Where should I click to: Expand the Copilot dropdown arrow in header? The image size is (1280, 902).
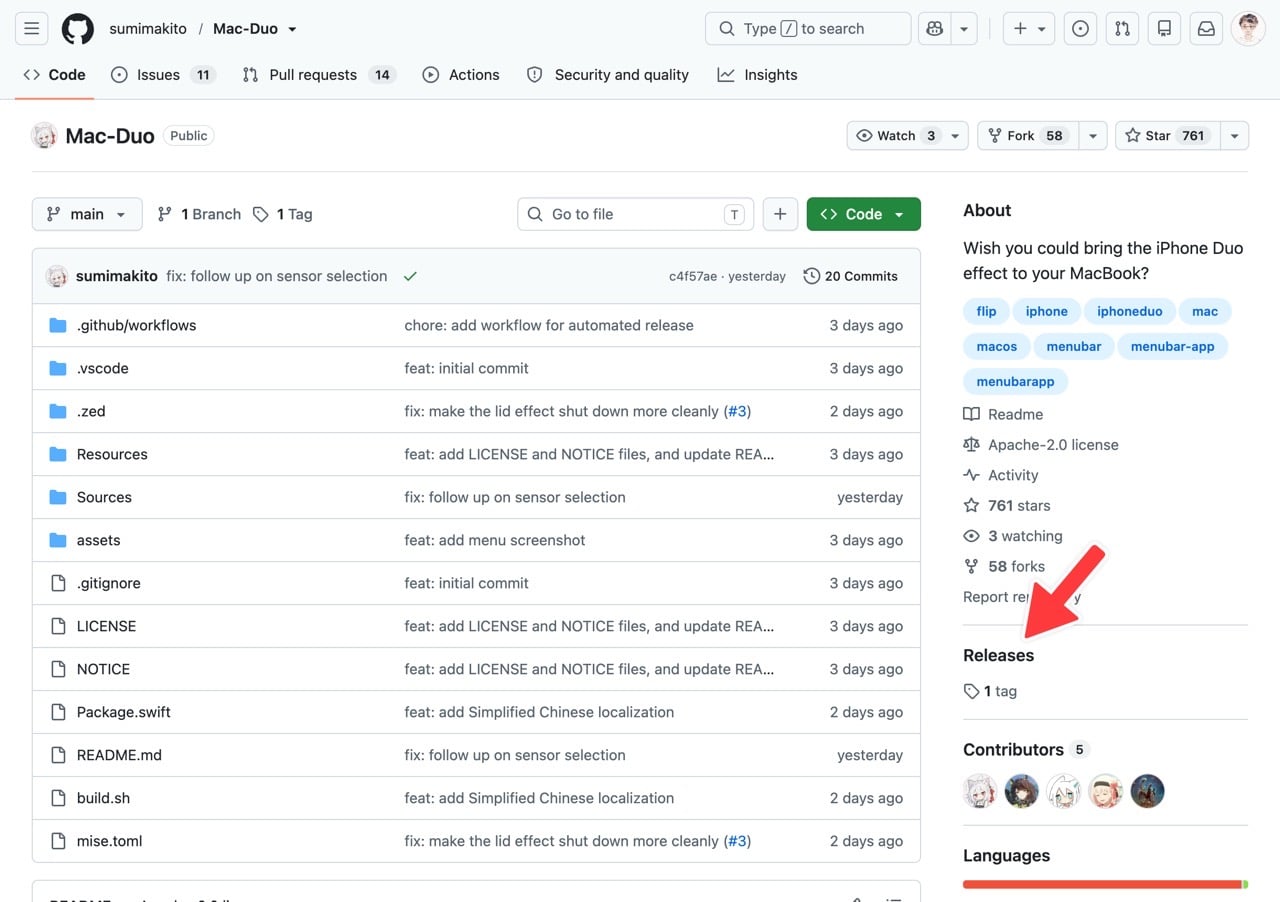pos(964,29)
